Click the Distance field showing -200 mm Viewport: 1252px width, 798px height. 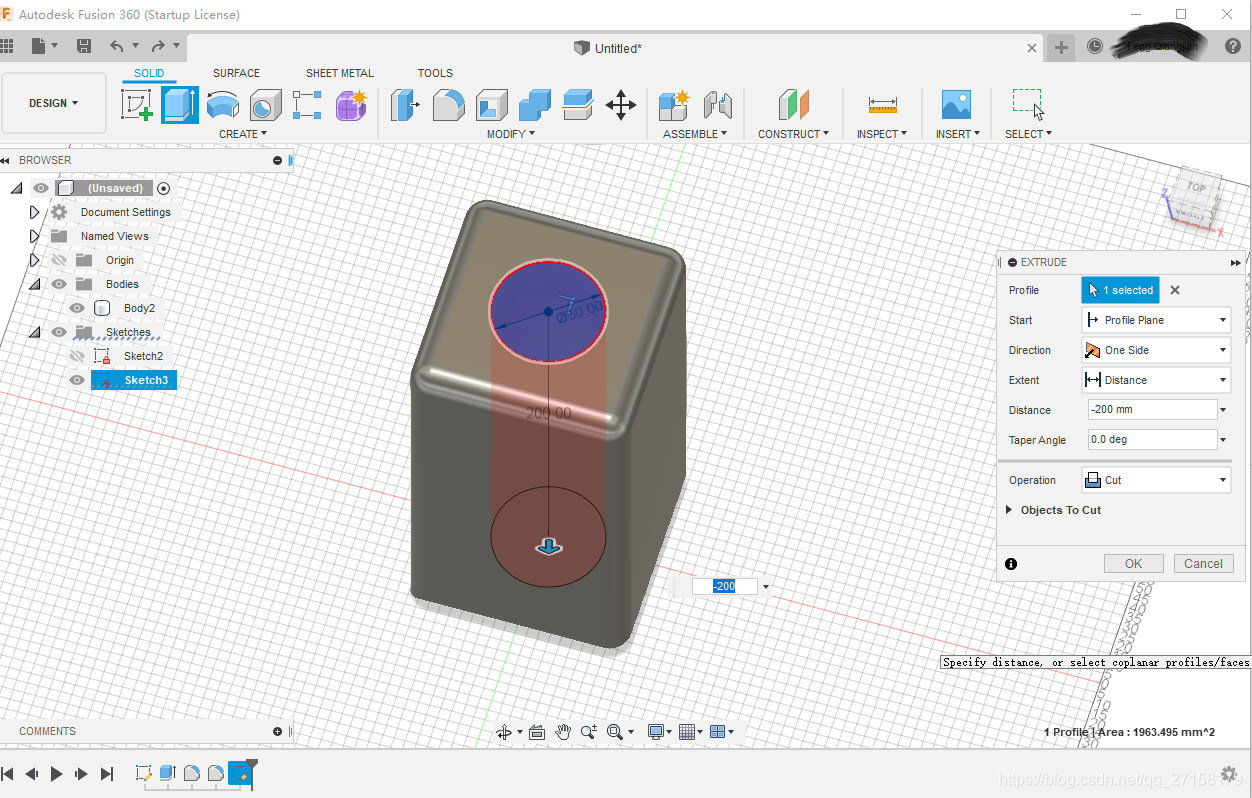pyautogui.click(x=1150, y=409)
